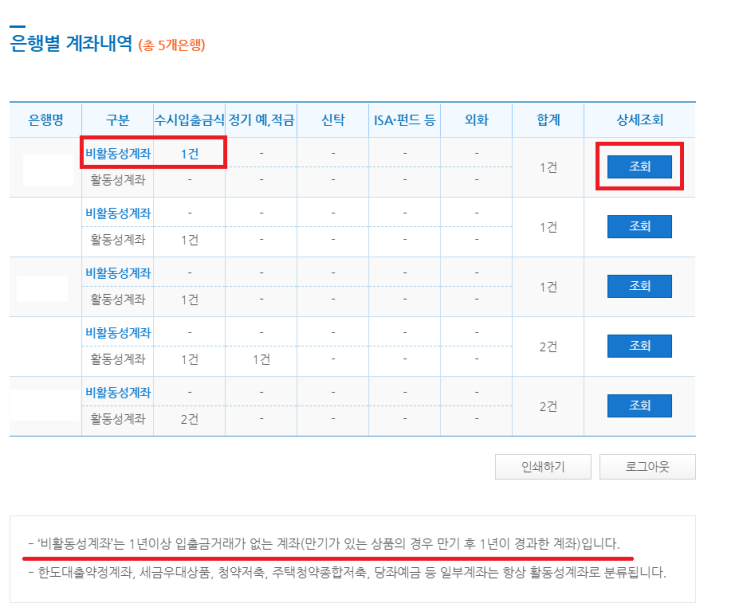Click 조회 for the bank with 활동성계좌 2건
The image size is (743, 611).
pyautogui.click(x=639, y=406)
